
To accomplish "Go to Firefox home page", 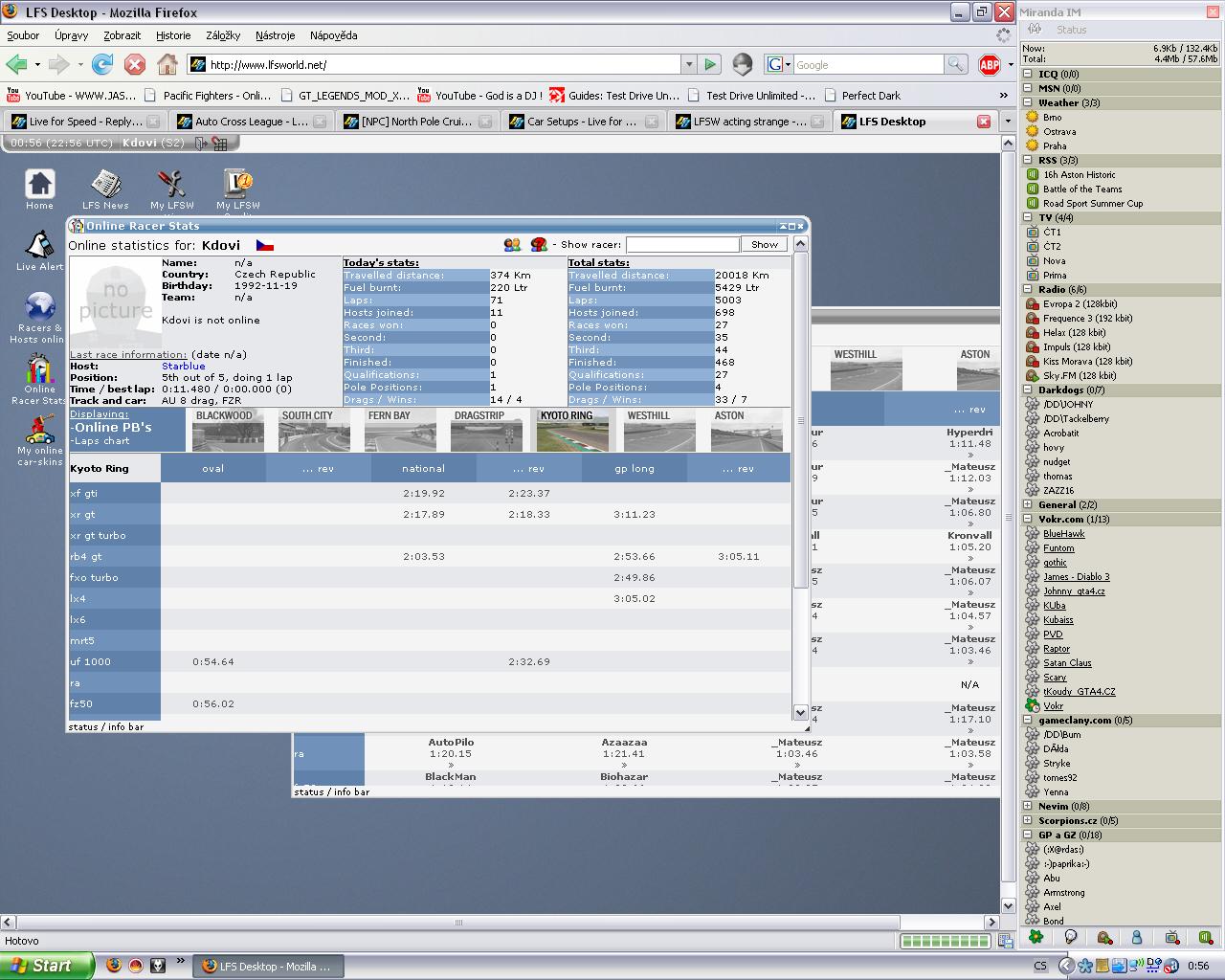I will (167, 65).
